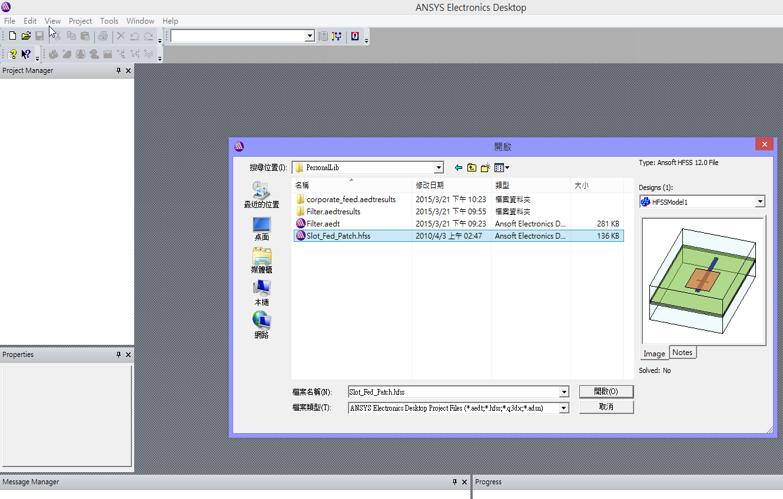
Task: Sort files by 名稱 column header
Action: point(351,185)
